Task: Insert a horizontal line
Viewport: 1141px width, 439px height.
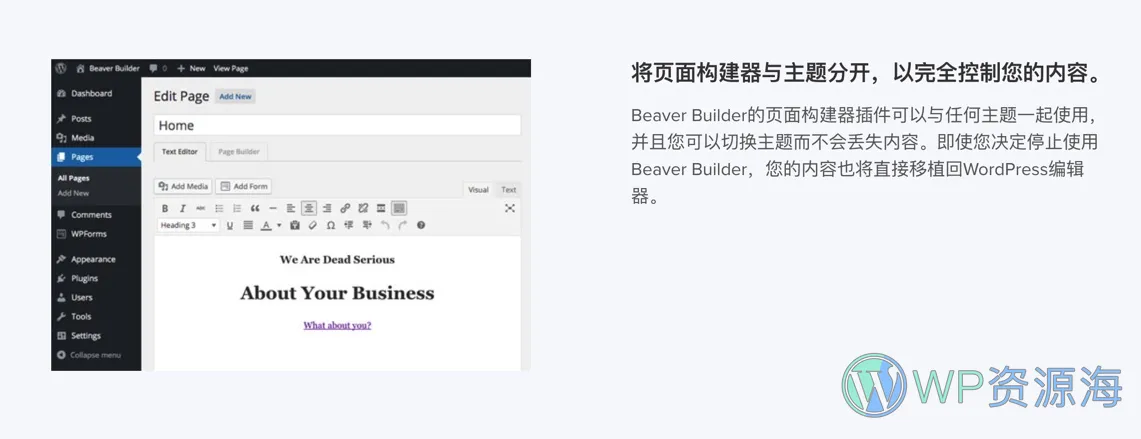Action: 273,208
